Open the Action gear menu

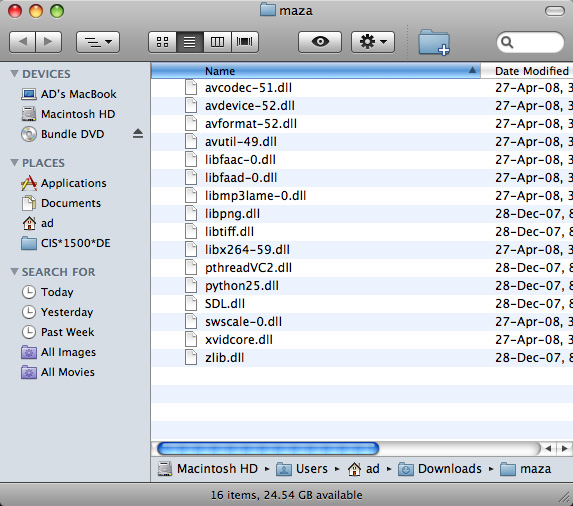(373, 42)
